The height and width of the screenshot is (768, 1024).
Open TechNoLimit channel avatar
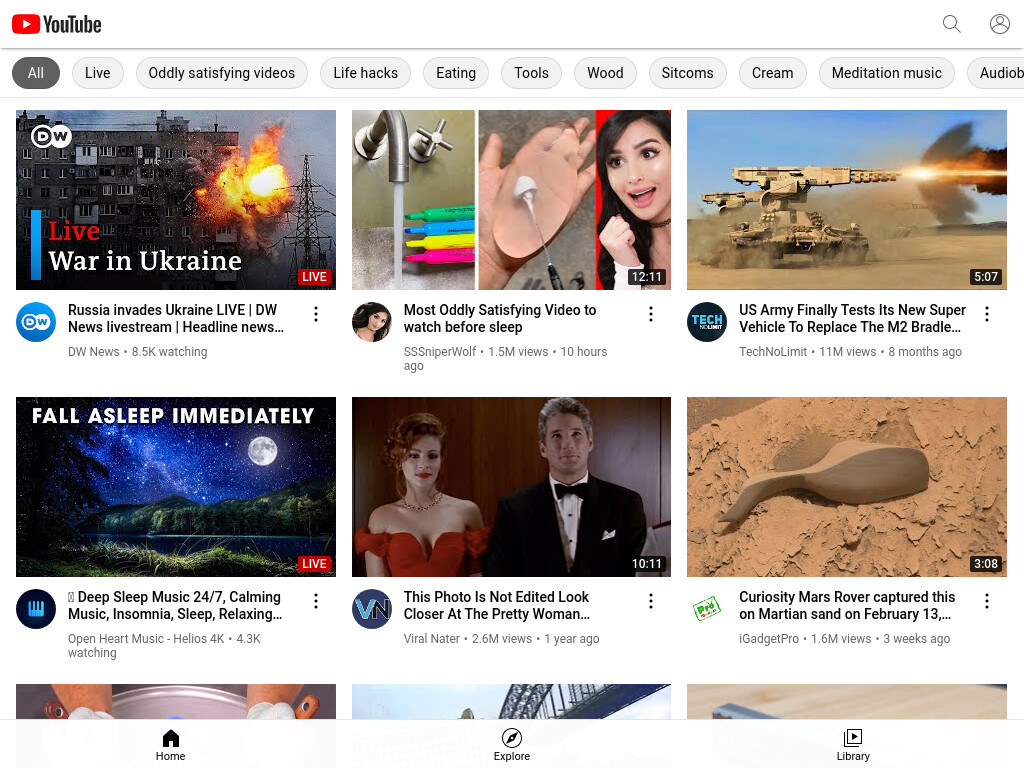tap(707, 321)
